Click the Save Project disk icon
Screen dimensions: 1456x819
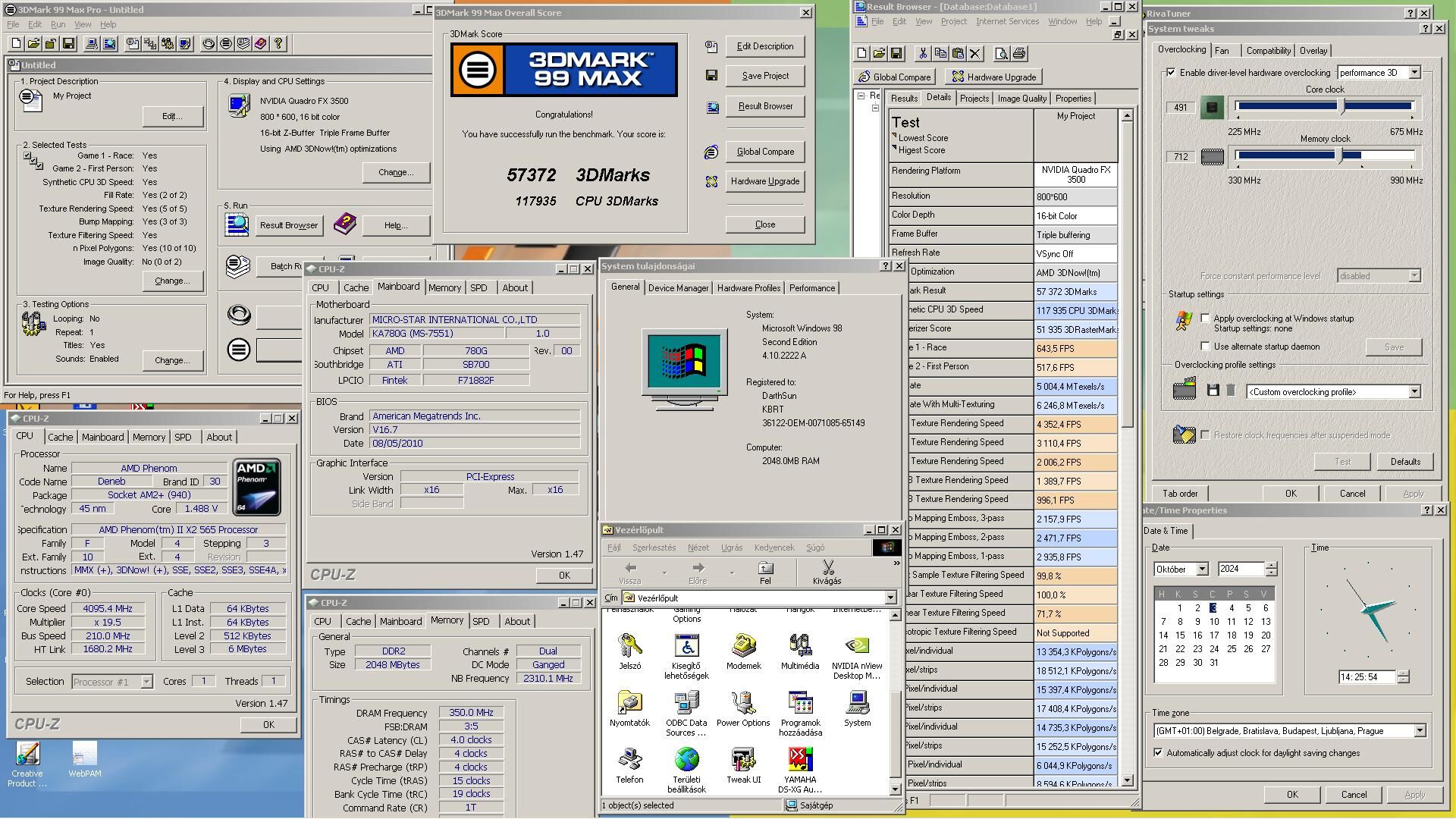(711, 76)
